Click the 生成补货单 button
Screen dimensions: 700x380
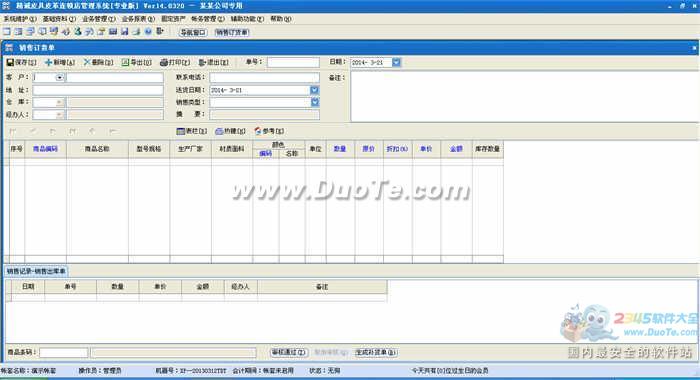pyautogui.click(x=376, y=352)
